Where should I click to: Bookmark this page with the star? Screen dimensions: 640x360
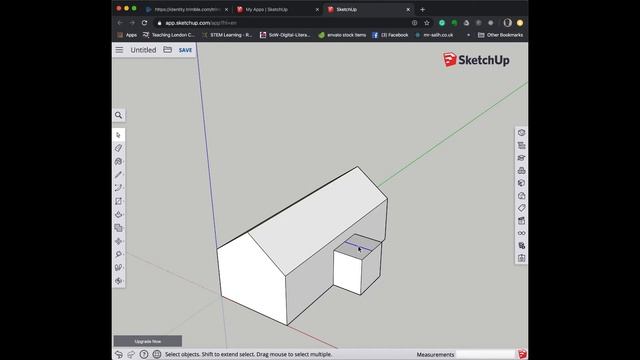click(x=427, y=23)
